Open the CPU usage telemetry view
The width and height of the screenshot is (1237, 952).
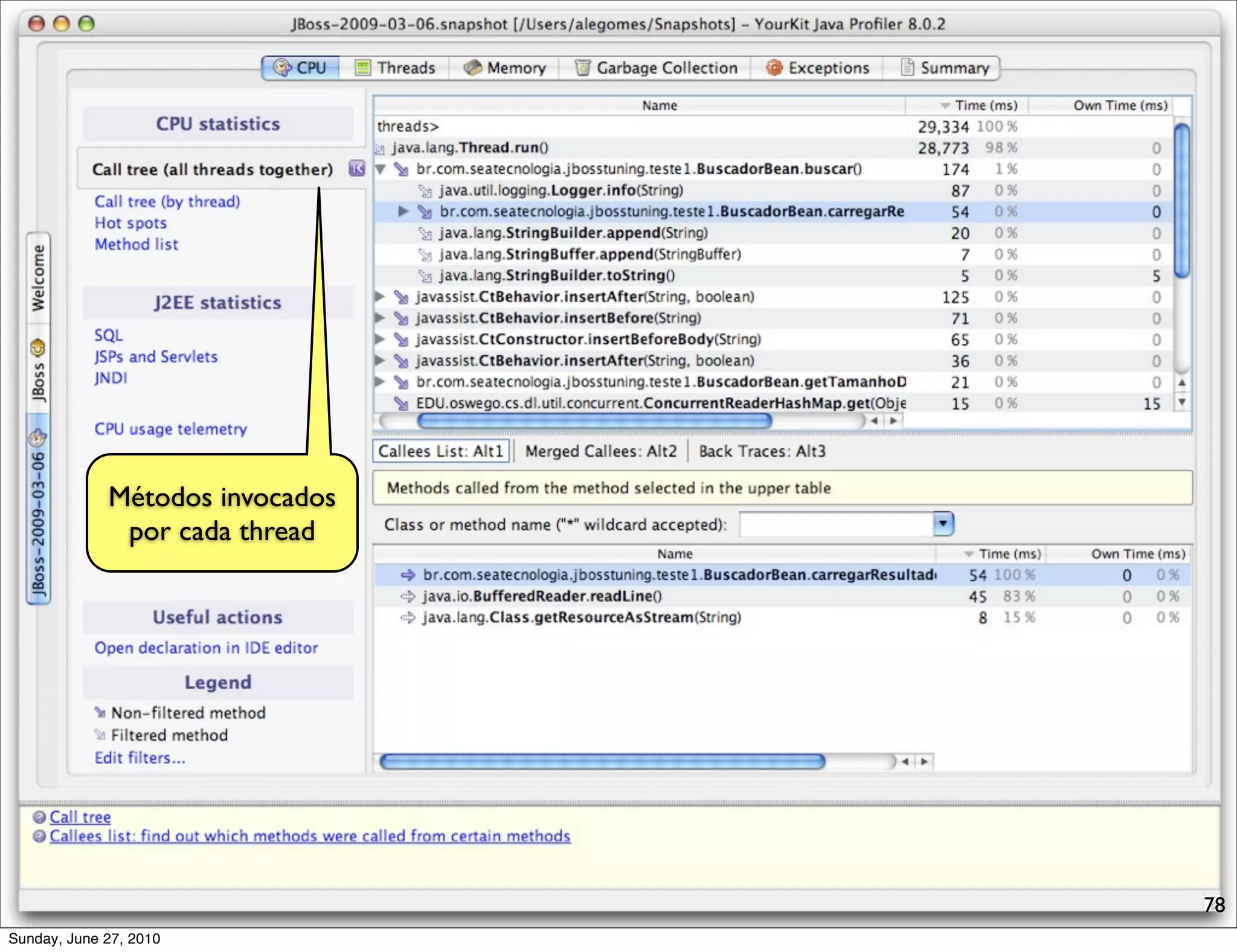(170, 429)
